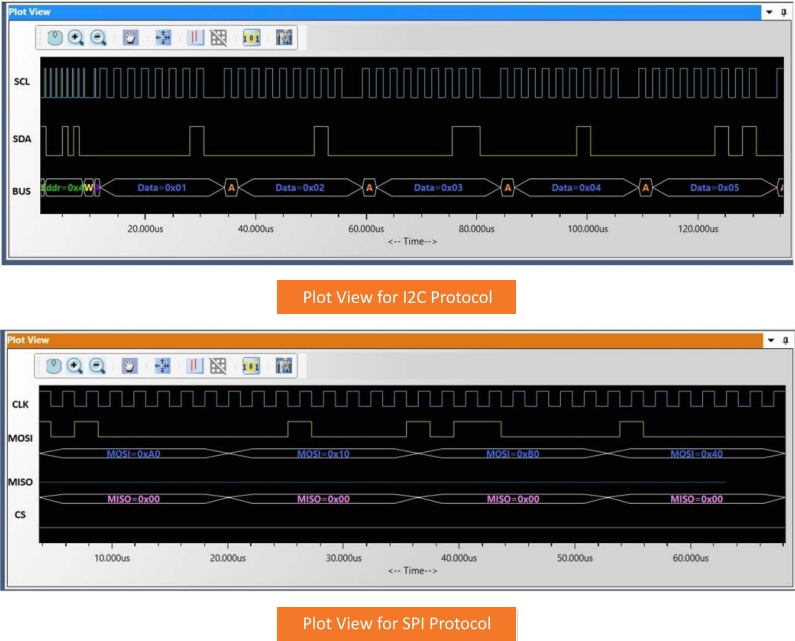
Task: Click the 100.000us time axis label
Action: click(588, 229)
